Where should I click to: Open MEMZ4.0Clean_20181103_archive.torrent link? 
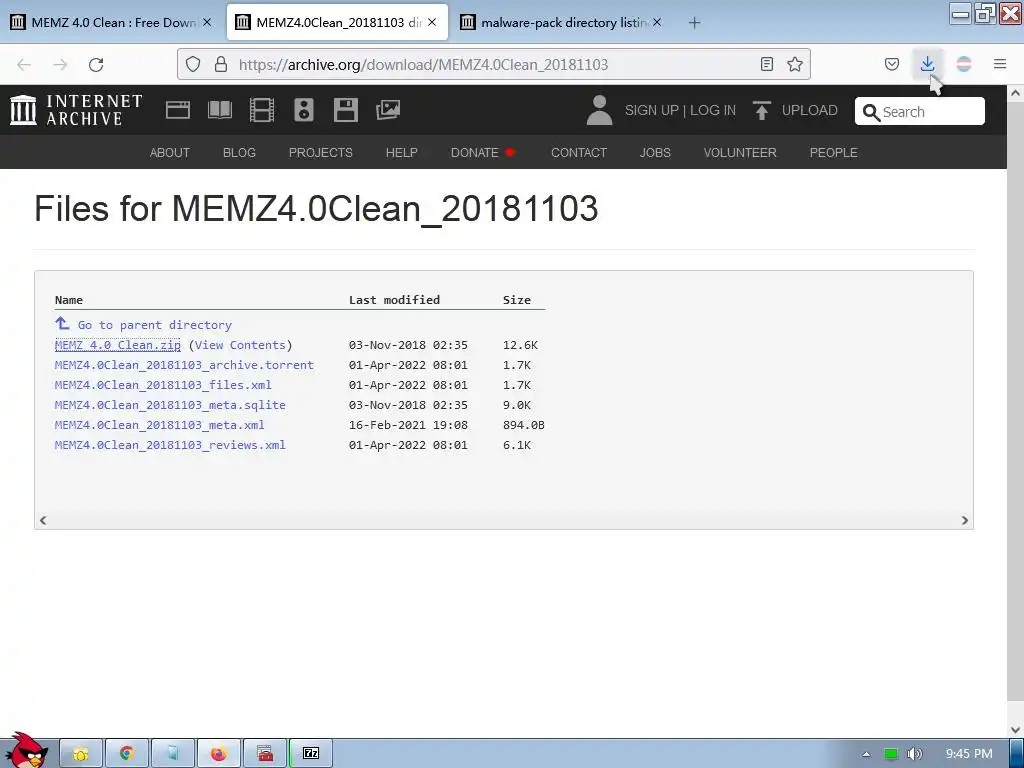coord(184,365)
